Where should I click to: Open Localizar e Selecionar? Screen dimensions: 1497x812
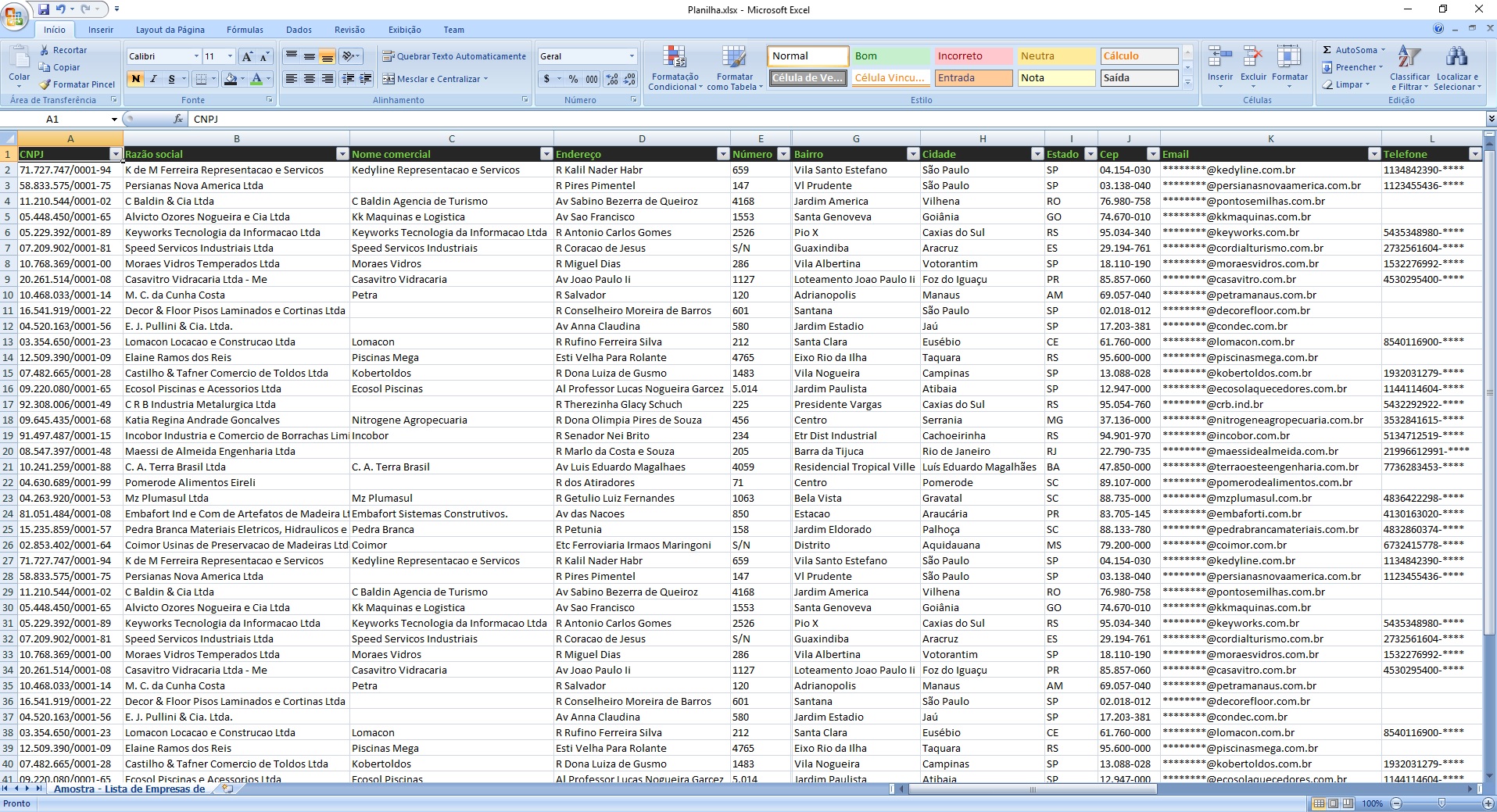(x=1457, y=68)
